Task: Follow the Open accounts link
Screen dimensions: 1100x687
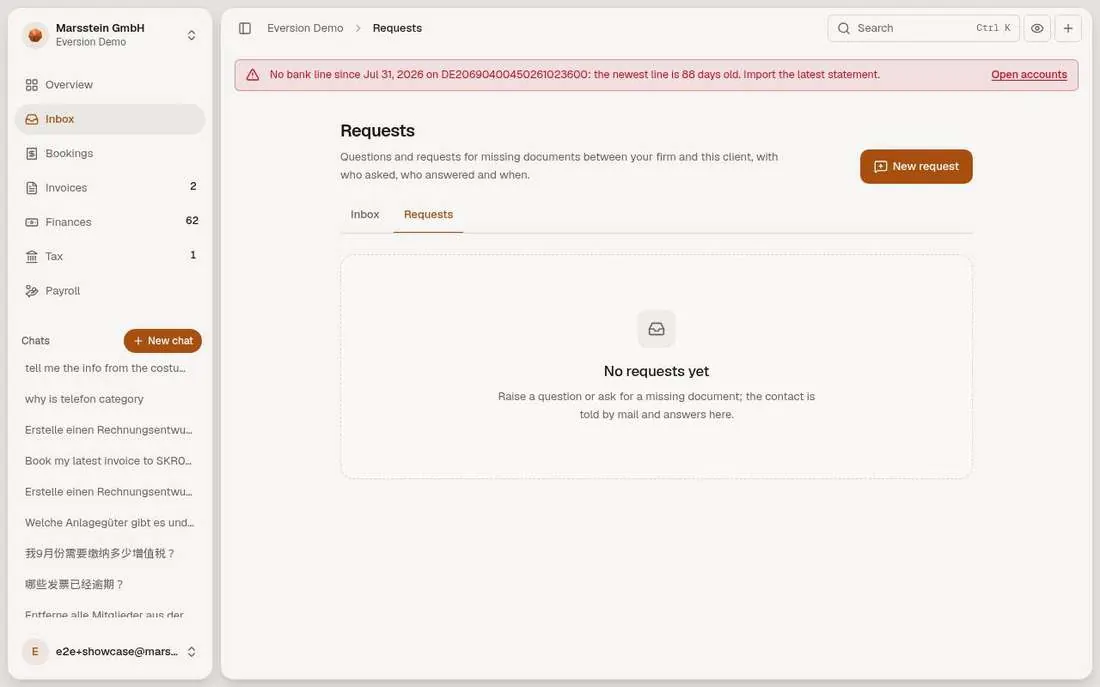Action: coord(1028,74)
